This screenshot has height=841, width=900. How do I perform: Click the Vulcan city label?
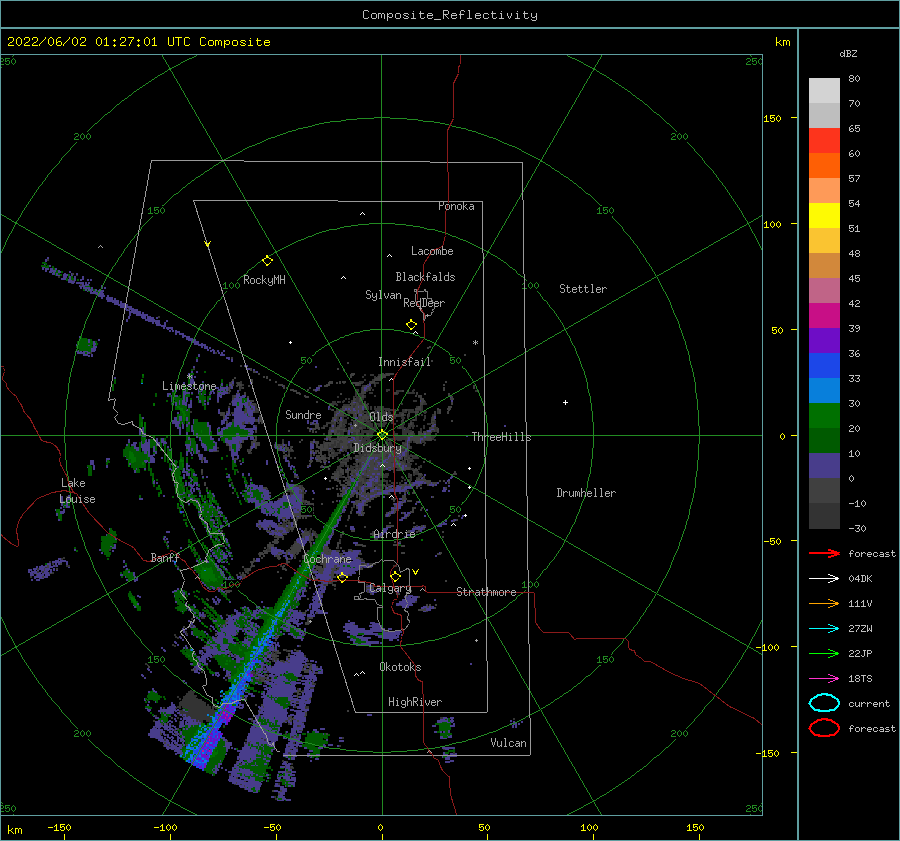tap(508, 743)
